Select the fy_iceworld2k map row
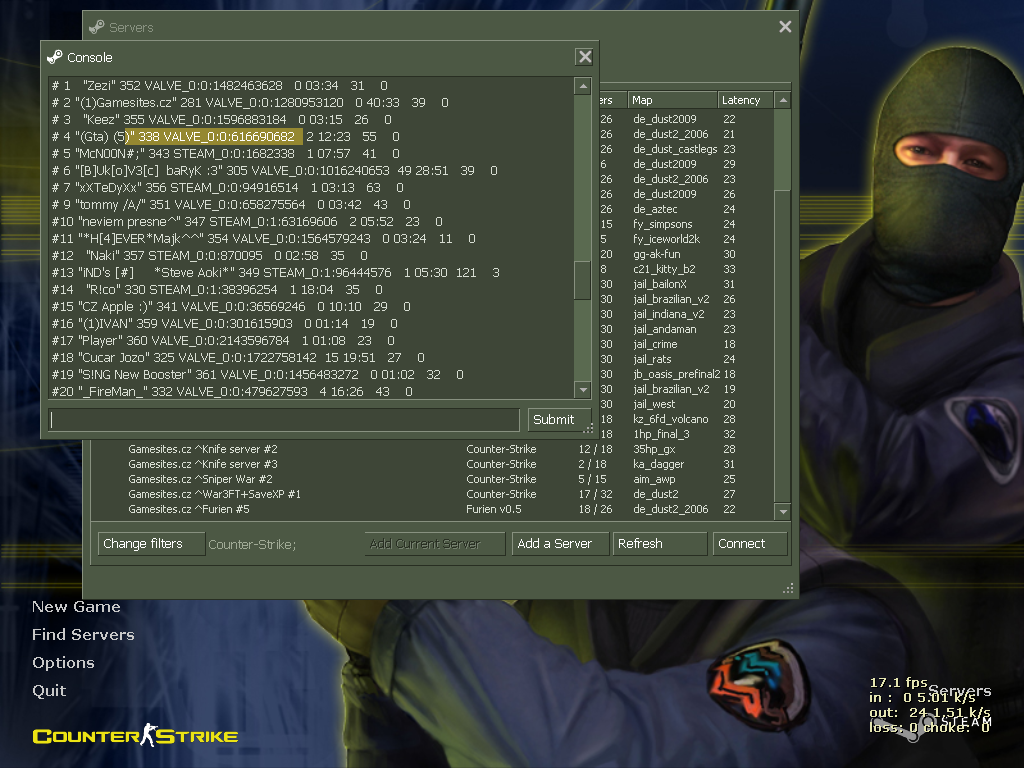The height and width of the screenshot is (768, 1024). [x=687, y=239]
